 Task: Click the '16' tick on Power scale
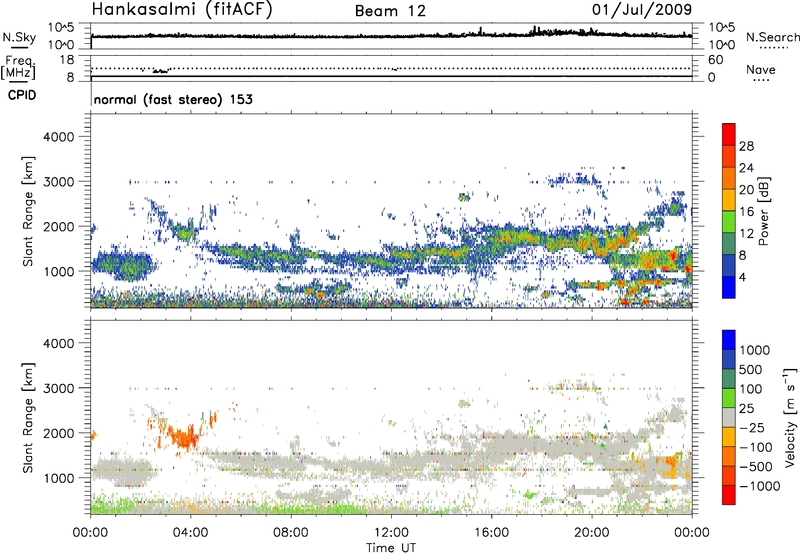point(746,212)
